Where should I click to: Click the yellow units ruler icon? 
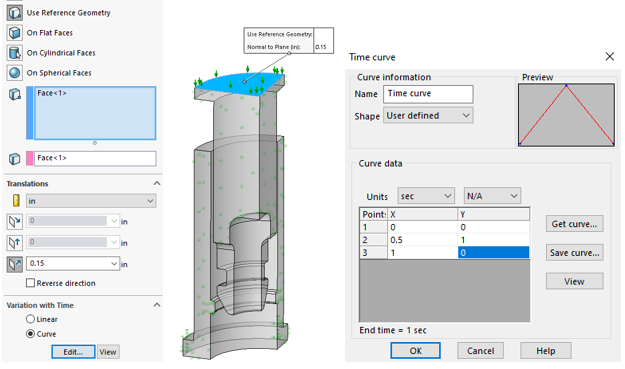pos(16,200)
